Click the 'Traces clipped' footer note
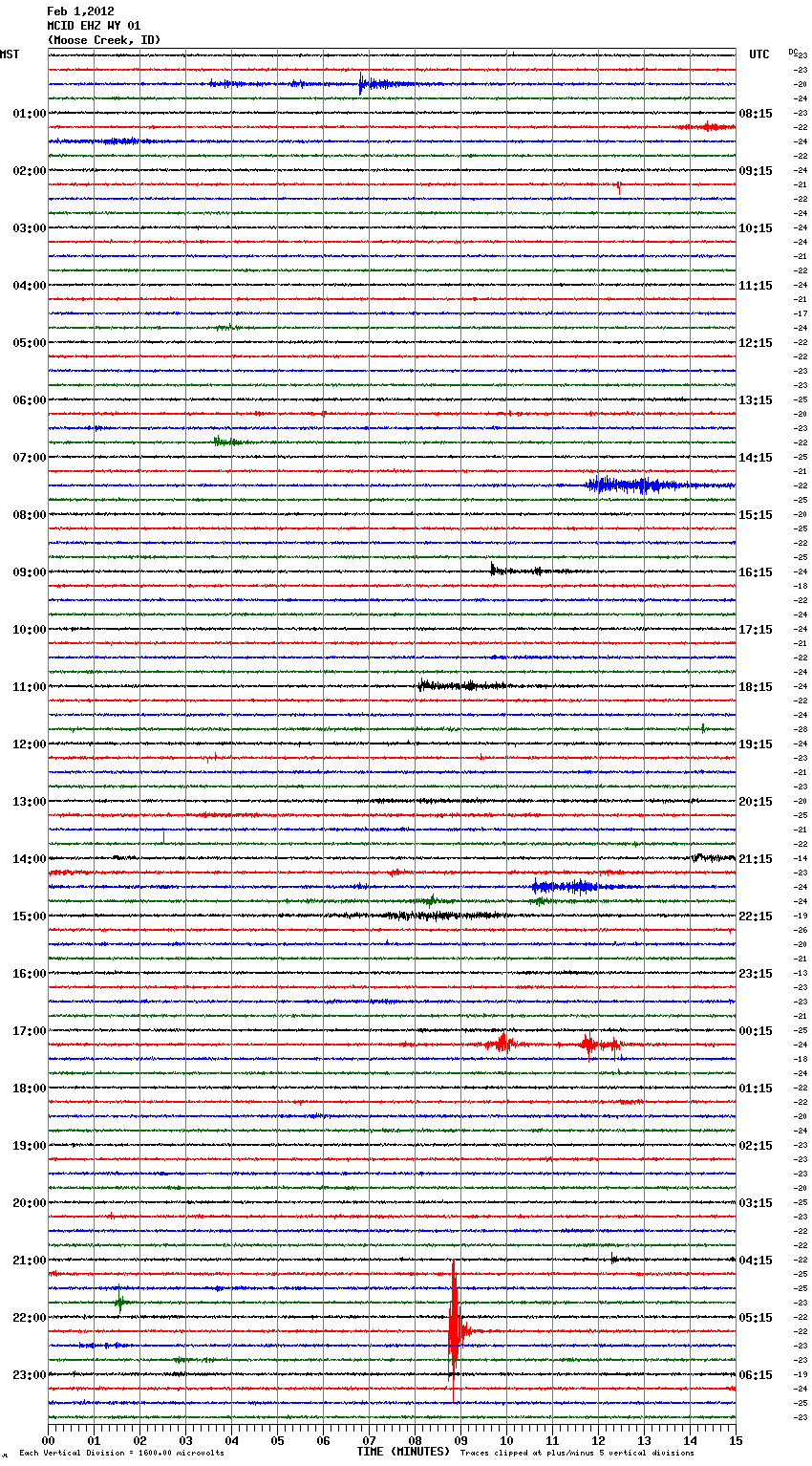Screen dimensions: 812x1466 (577, 1454)
